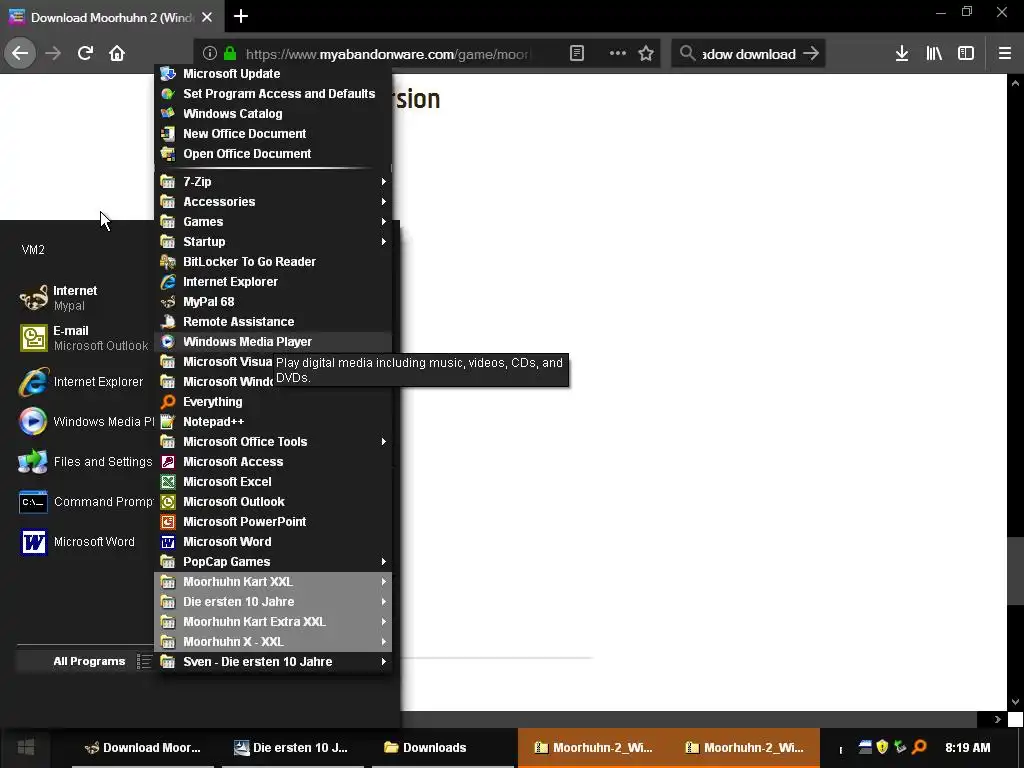Expand Sven - Die ersten 10 Jahre folder
The height and width of the screenshot is (768, 1024).
point(273,662)
